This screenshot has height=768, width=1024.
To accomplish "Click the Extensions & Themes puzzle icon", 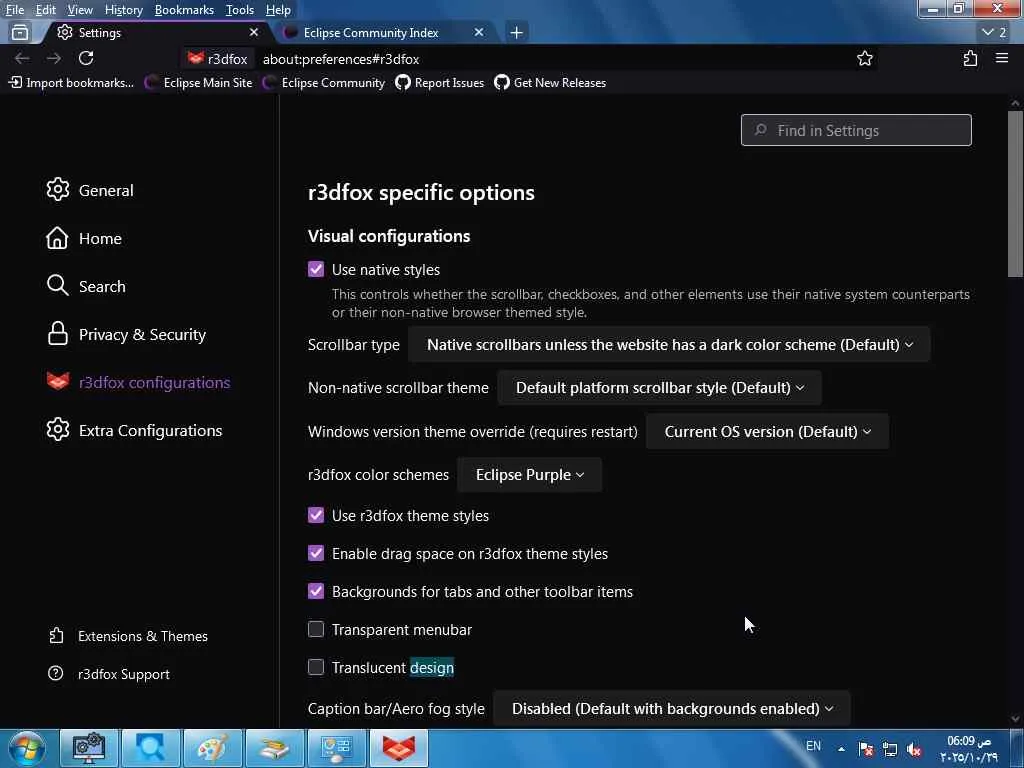I will pyautogui.click(x=56, y=635).
